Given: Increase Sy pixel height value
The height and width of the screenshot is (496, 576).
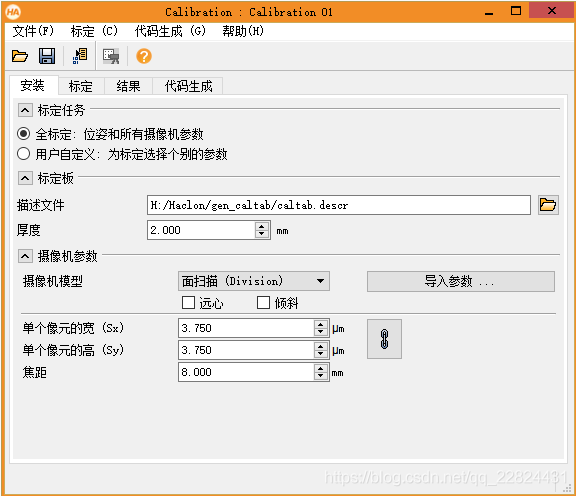Looking at the screenshot, I should [321, 346].
